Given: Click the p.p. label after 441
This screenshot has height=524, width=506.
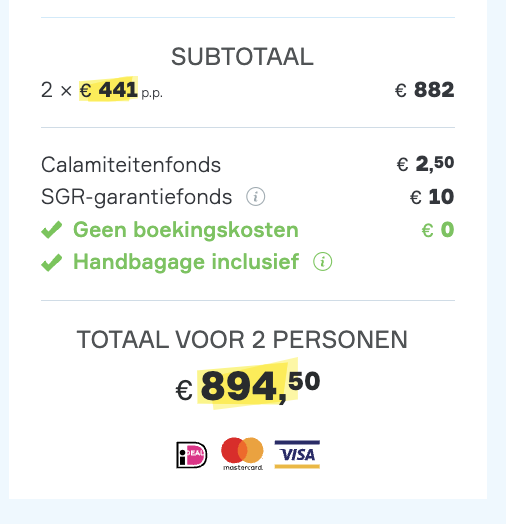Looking at the screenshot, I should tap(152, 93).
